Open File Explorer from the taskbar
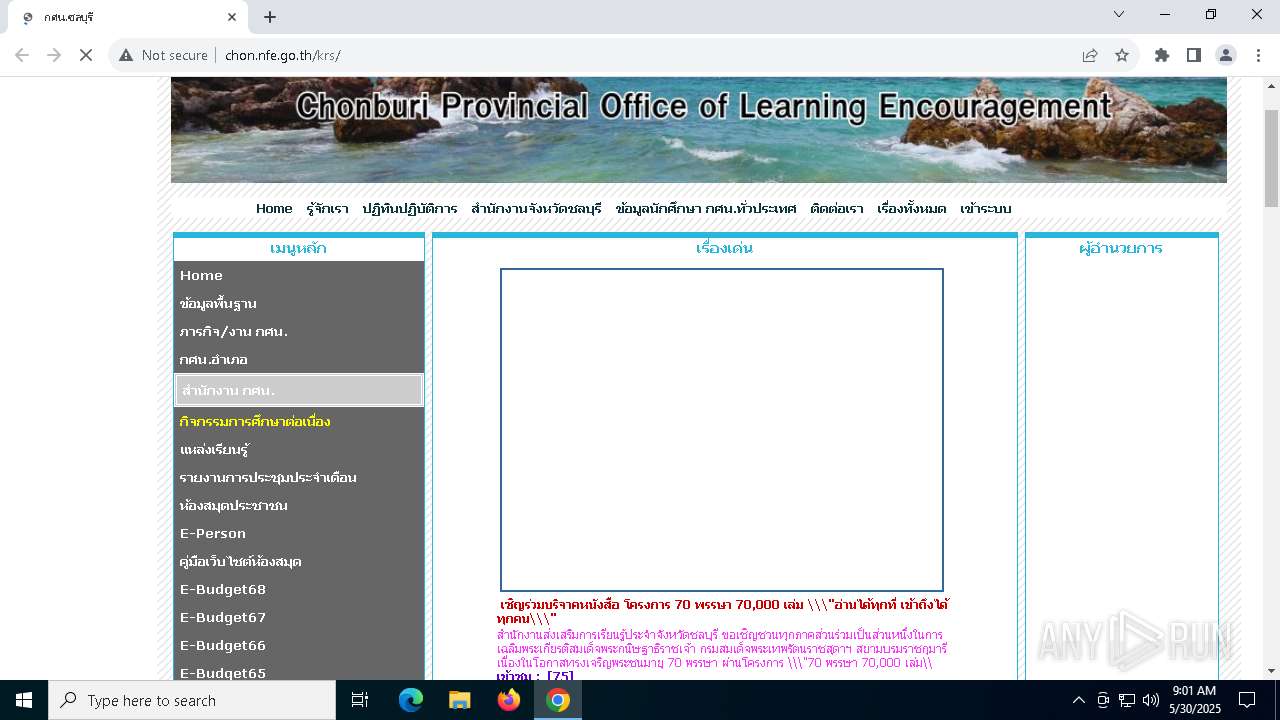The width and height of the screenshot is (1280, 720). pos(460,700)
